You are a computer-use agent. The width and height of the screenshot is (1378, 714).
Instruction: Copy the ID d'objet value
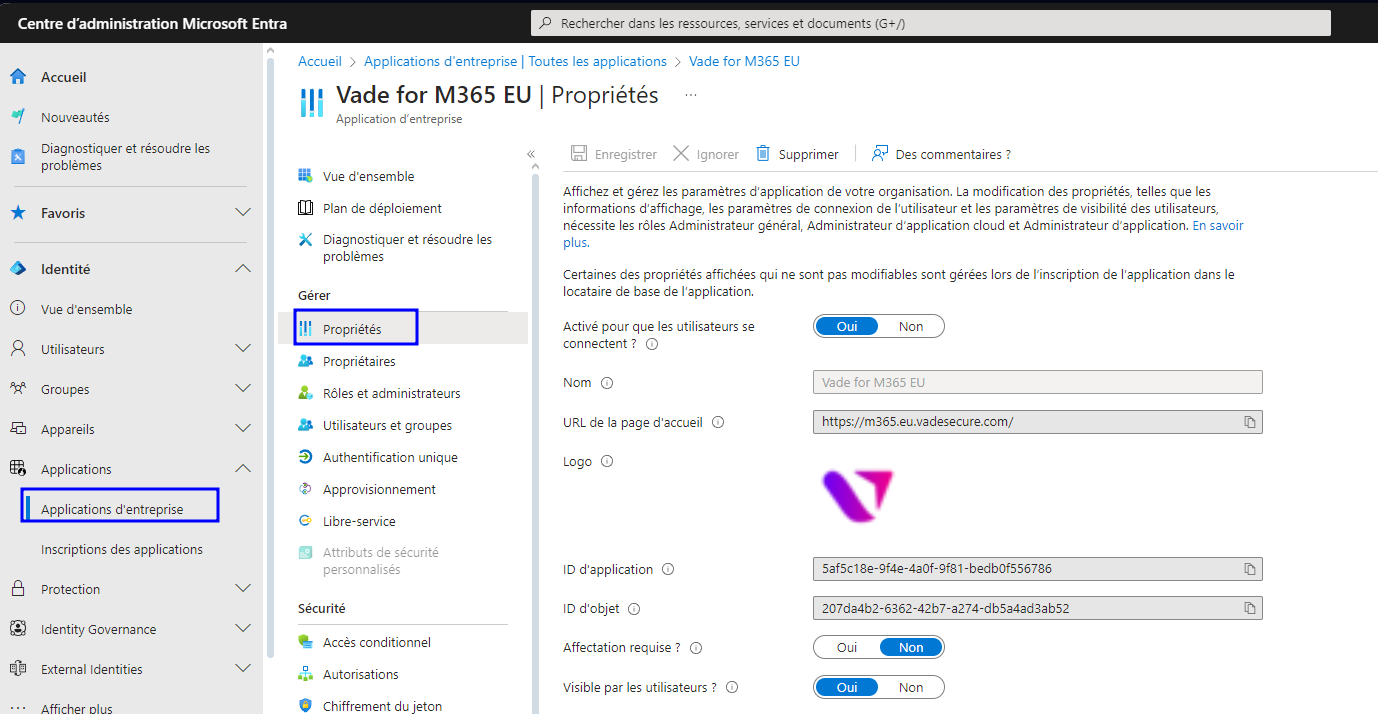pyautogui.click(x=1249, y=608)
